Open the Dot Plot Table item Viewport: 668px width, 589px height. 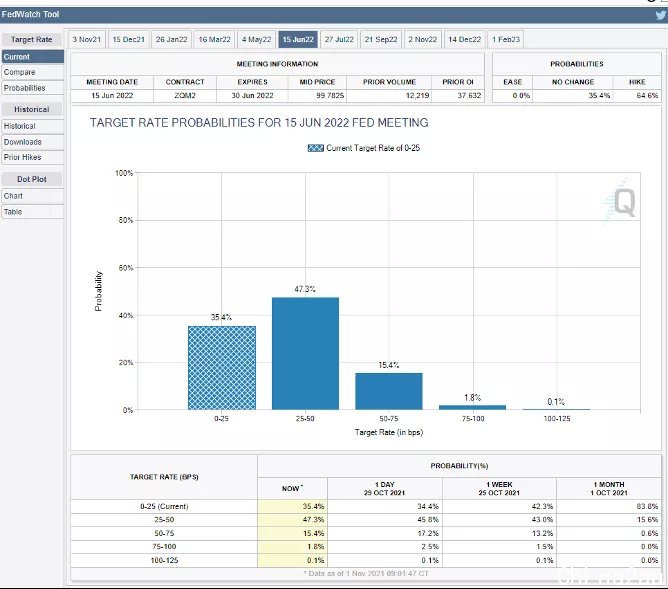pyautogui.click(x=32, y=212)
